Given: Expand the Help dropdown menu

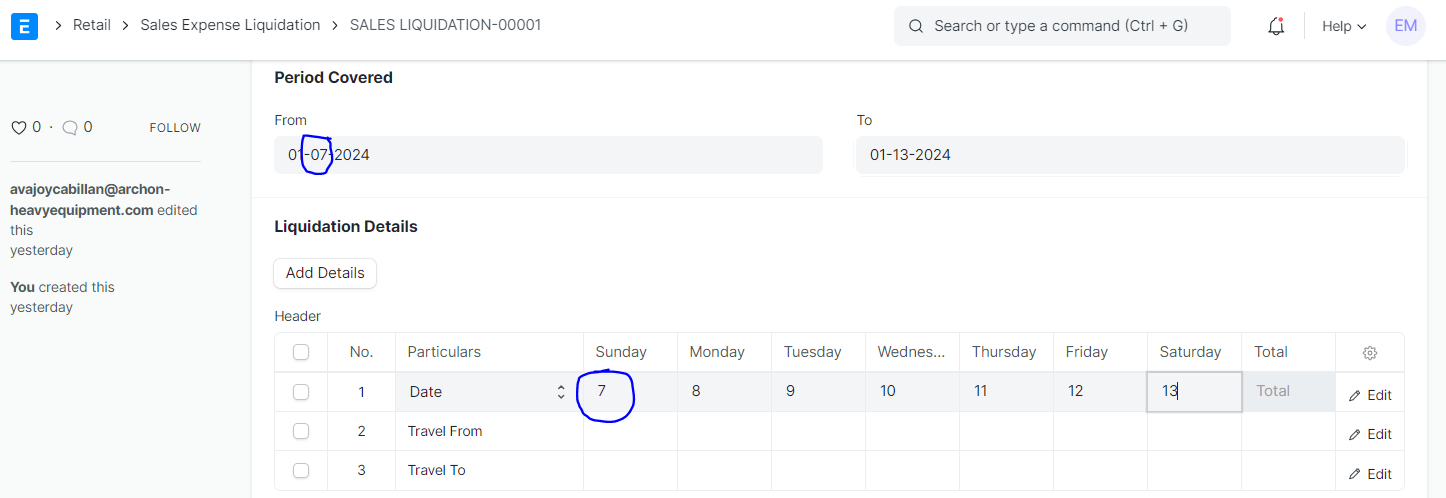Looking at the screenshot, I should click(1343, 27).
